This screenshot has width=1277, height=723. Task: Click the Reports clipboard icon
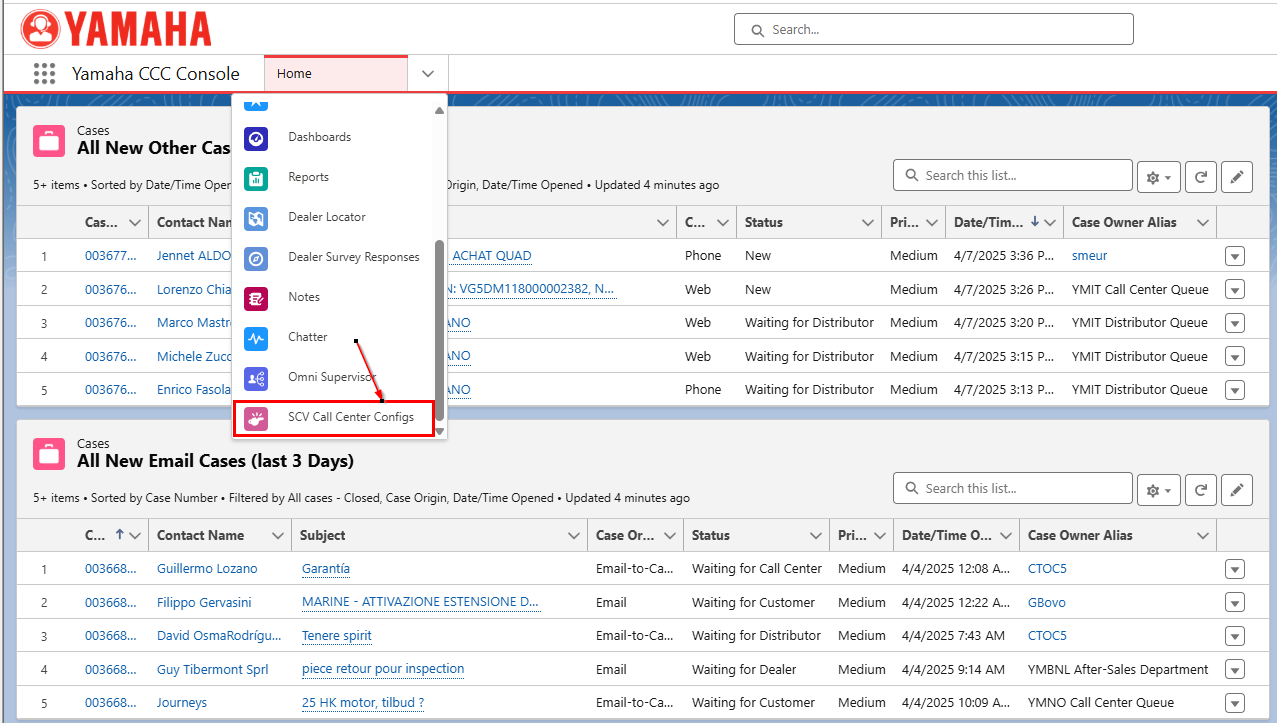point(256,178)
